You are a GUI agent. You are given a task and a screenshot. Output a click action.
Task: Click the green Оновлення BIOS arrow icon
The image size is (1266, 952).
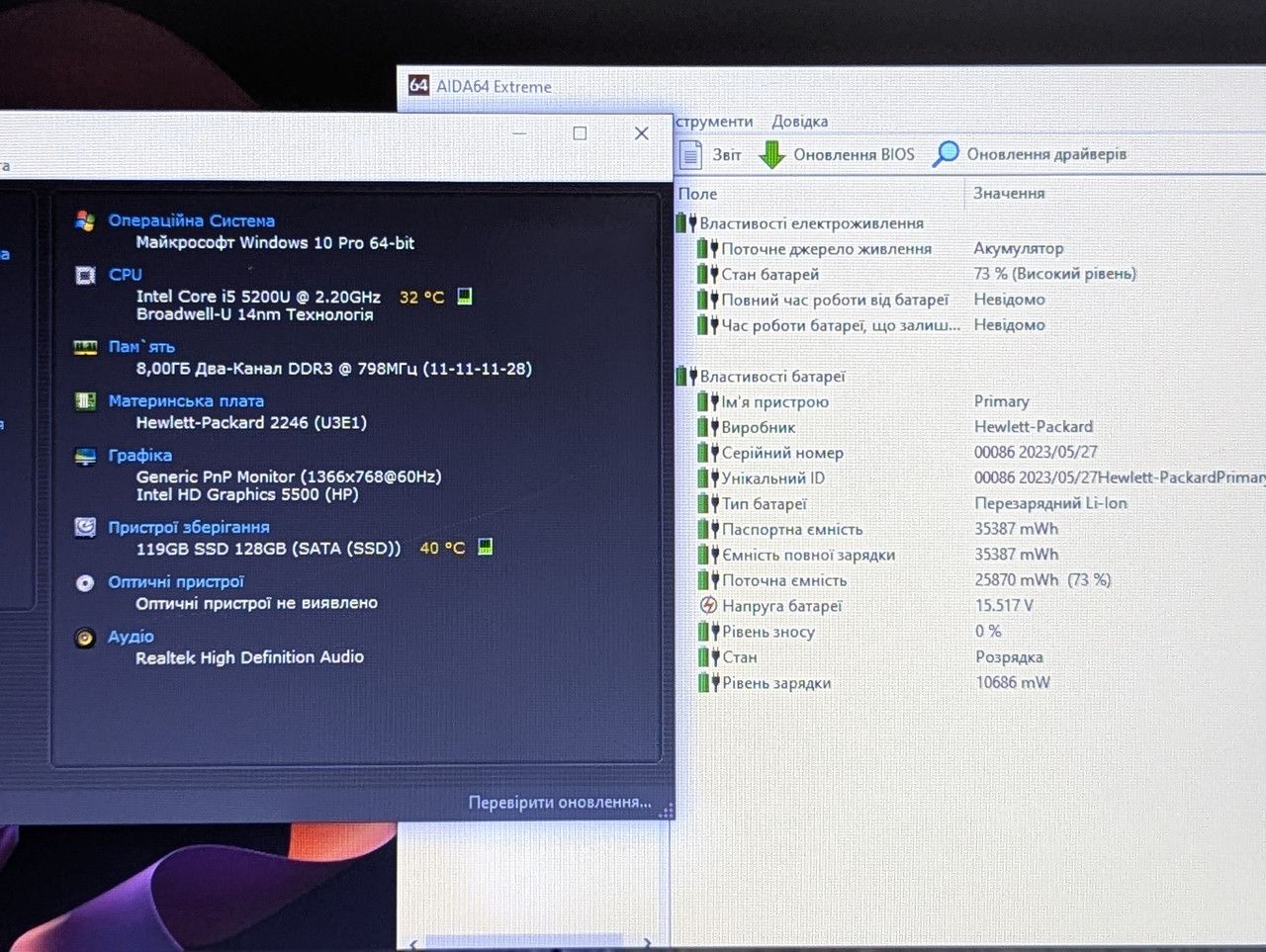click(771, 154)
